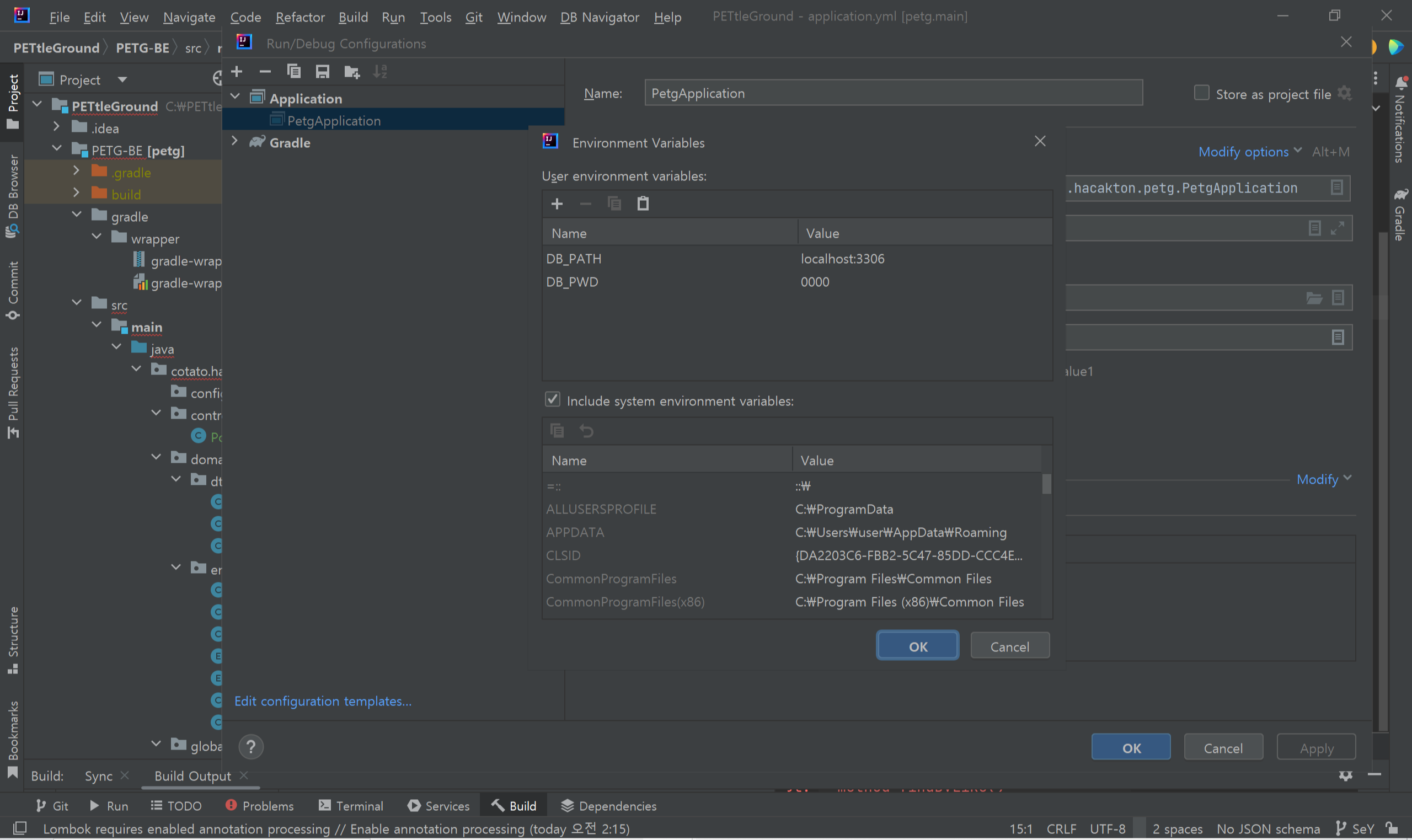The height and width of the screenshot is (840, 1412).
Task: Click the move into new folder icon
Action: 351,71
